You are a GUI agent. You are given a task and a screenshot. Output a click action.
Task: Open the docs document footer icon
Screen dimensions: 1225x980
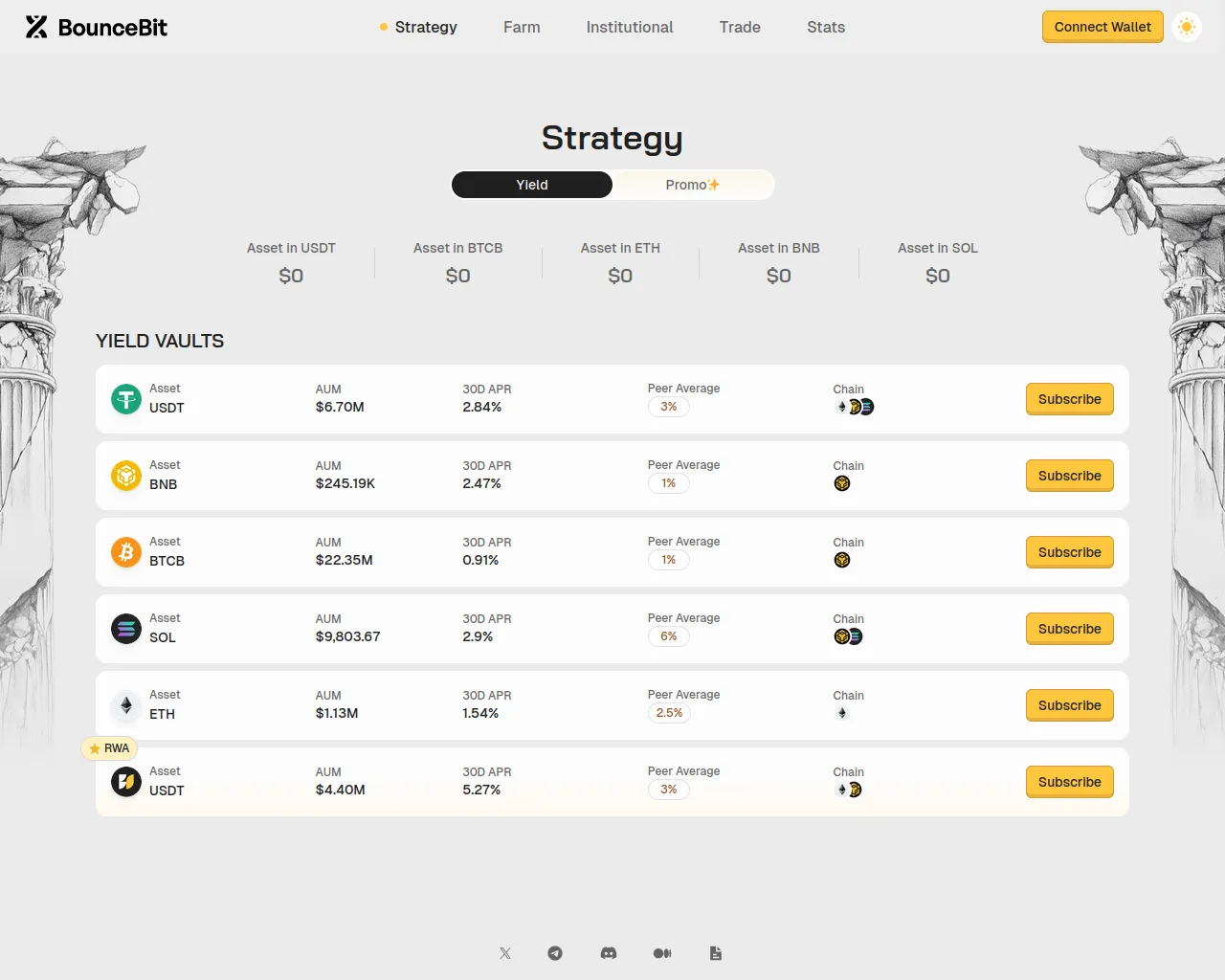pyautogui.click(x=716, y=953)
